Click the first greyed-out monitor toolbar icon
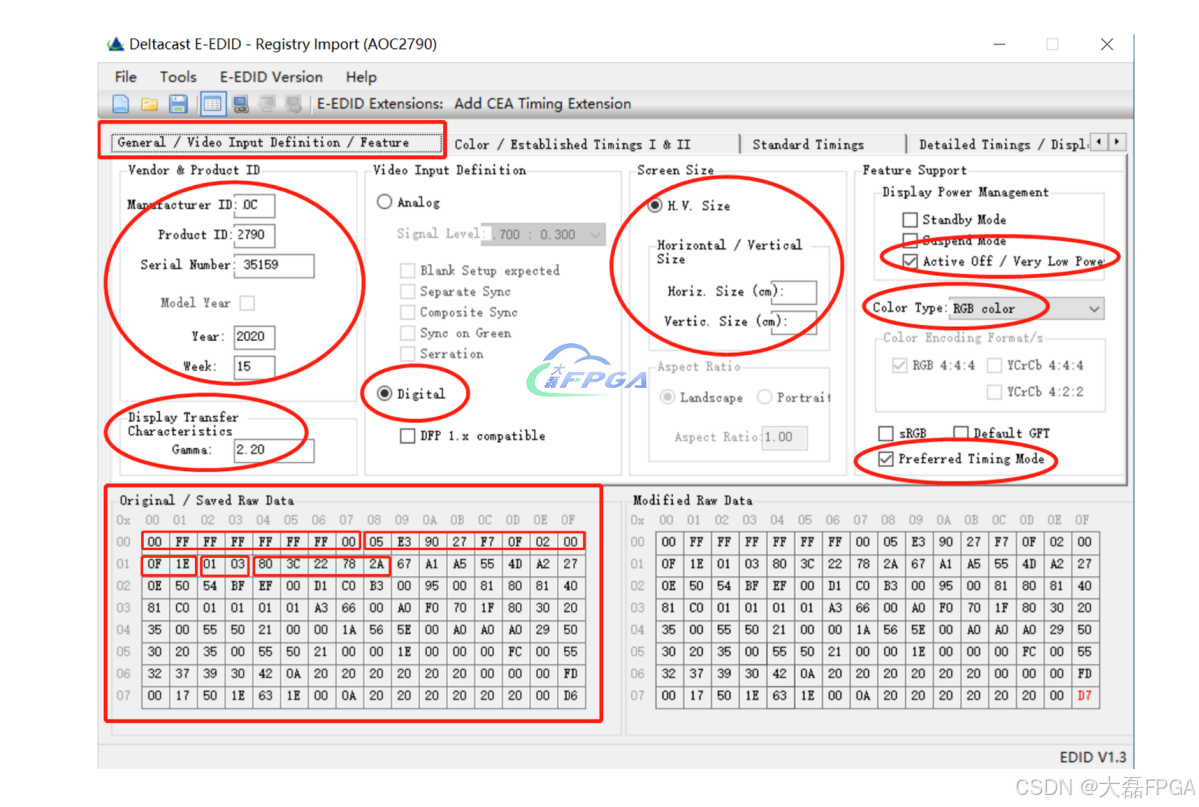This screenshot has height=807, width=1199. click(268, 104)
